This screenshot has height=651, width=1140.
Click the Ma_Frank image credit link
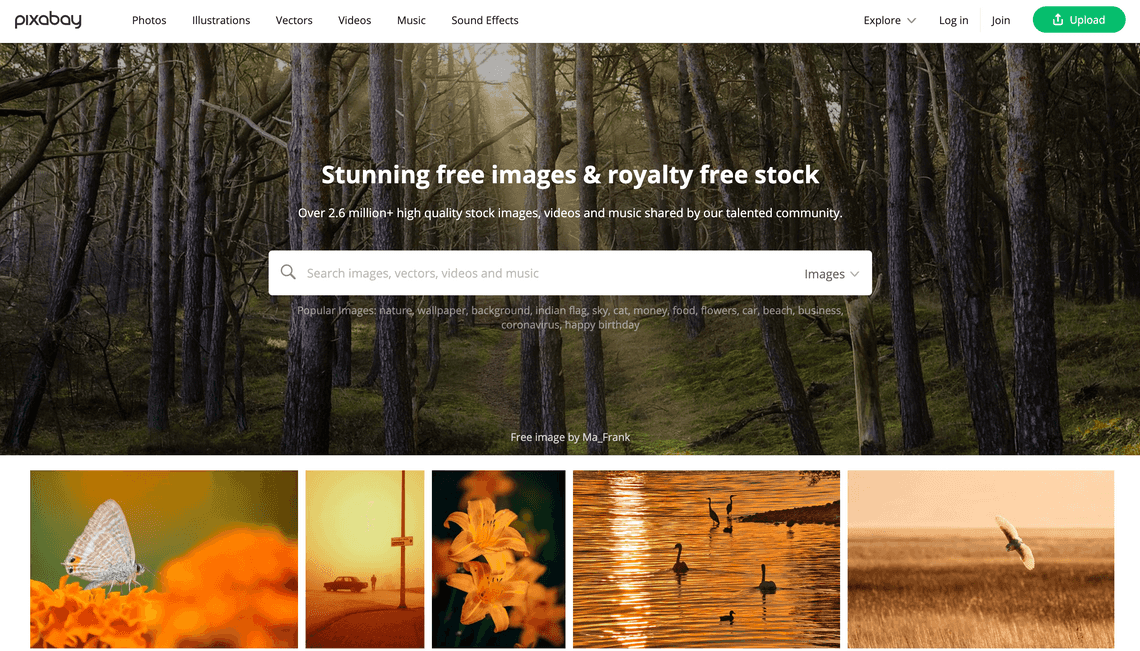coord(606,437)
